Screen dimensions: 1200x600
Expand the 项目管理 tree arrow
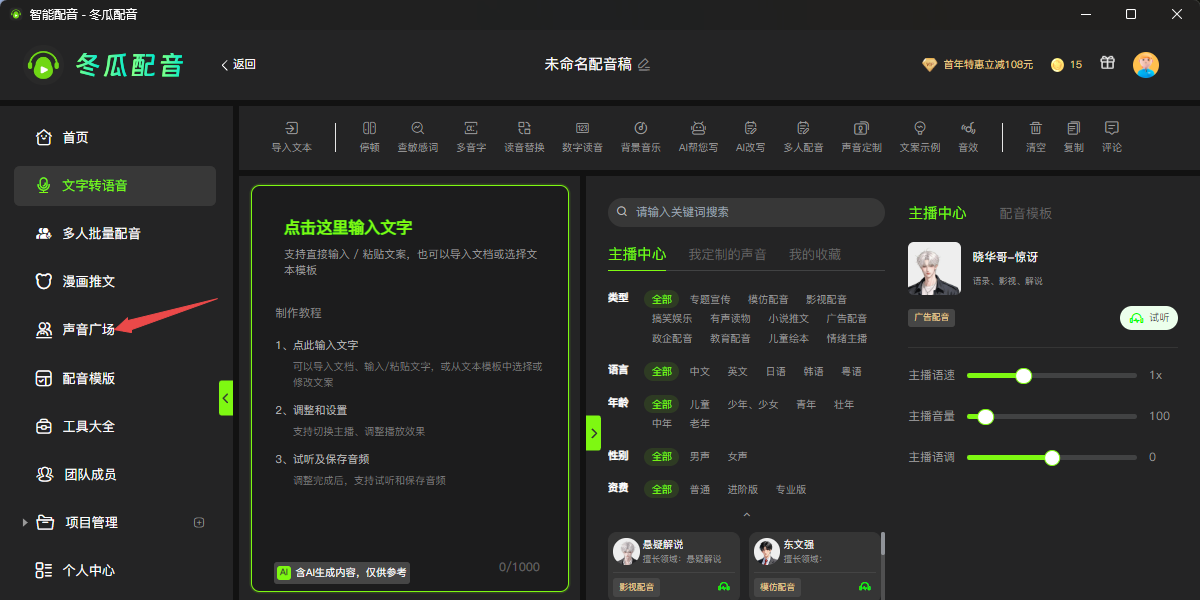[23, 522]
